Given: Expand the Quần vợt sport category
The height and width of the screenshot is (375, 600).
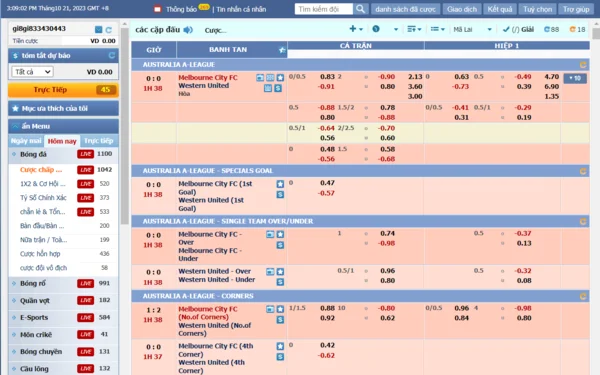Looking at the screenshot, I should point(64,300).
